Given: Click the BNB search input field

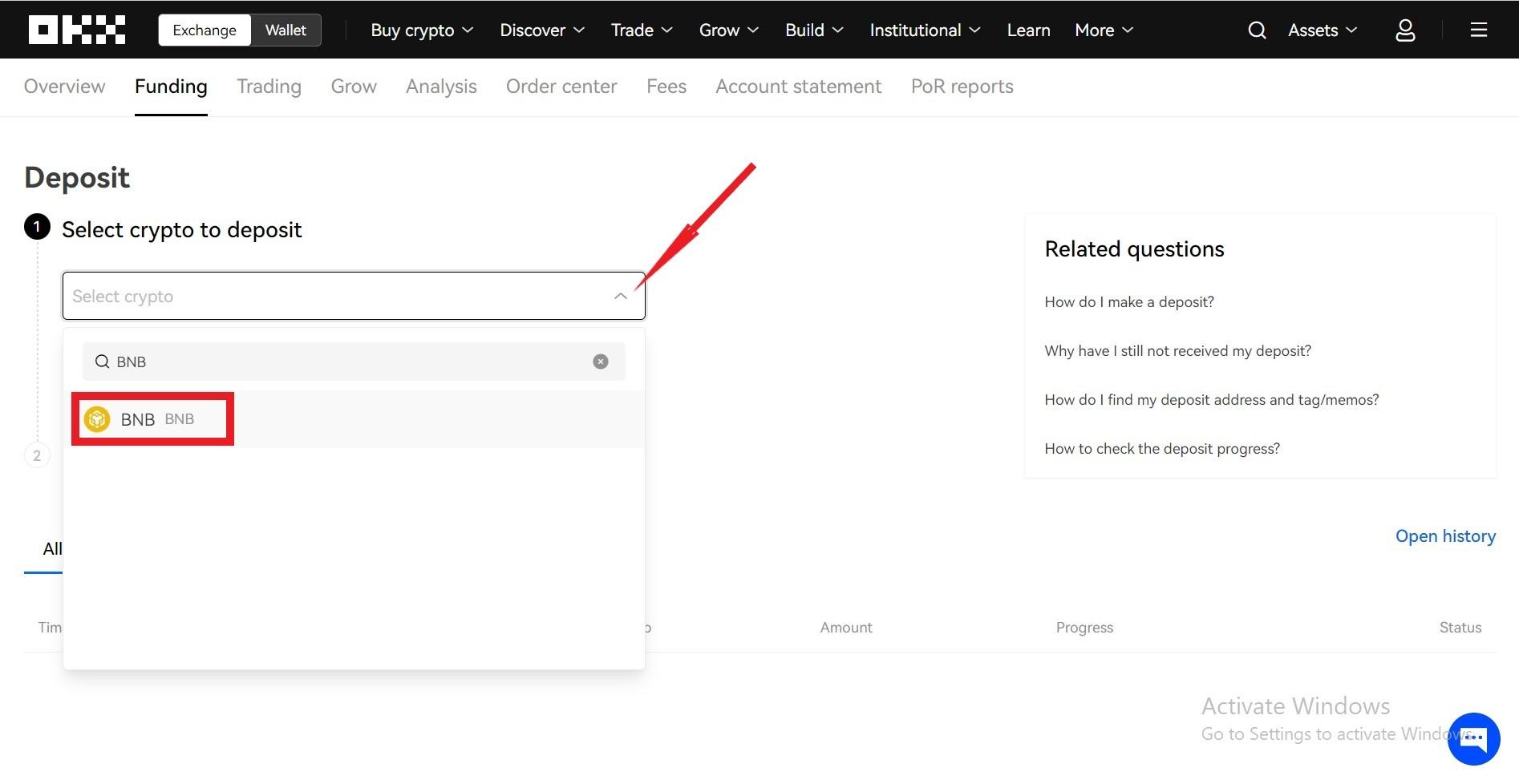Looking at the screenshot, I should click(x=354, y=362).
